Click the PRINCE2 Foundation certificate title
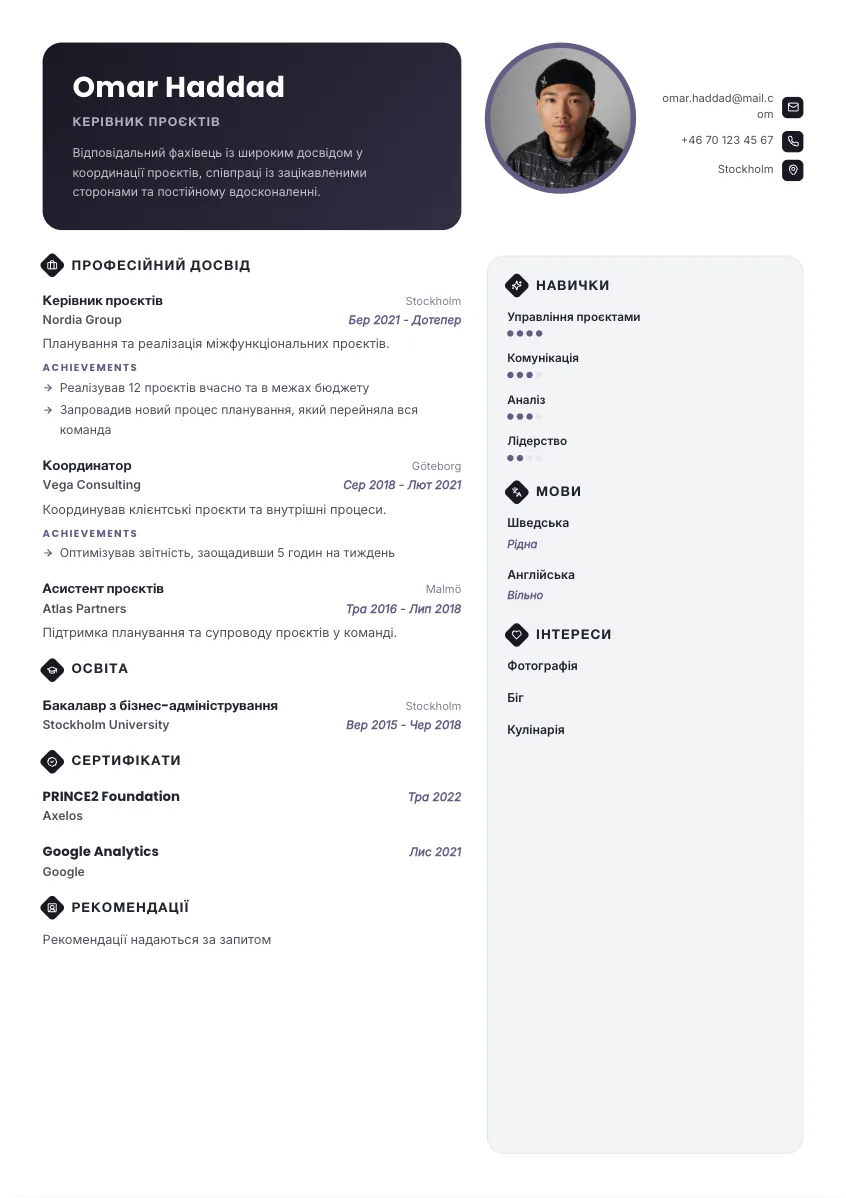 [111, 796]
